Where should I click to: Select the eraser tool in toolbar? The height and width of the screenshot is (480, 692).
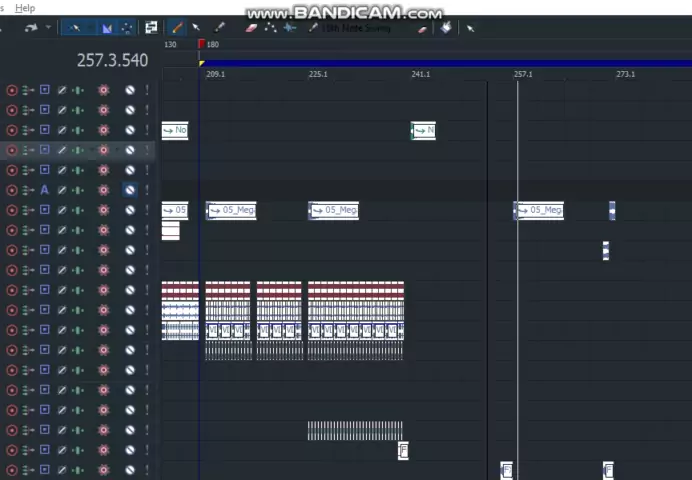tap(252, 28)
